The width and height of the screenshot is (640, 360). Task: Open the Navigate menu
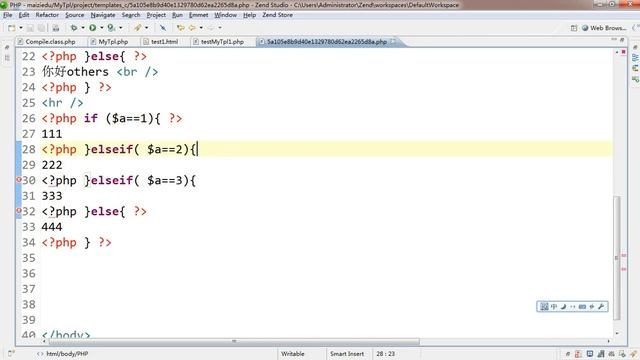click(103, 15)
